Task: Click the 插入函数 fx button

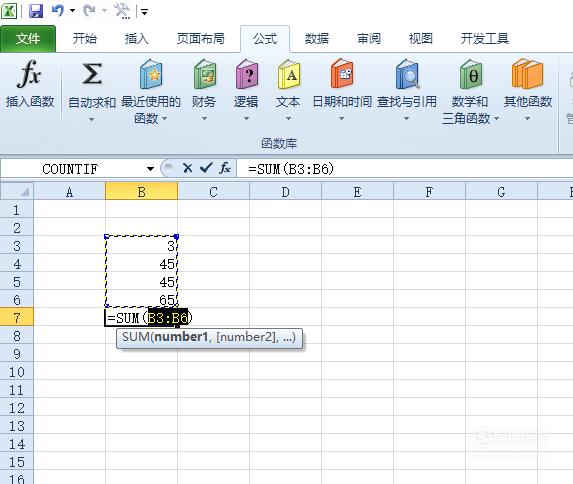Action: click(x=30, y=85)
